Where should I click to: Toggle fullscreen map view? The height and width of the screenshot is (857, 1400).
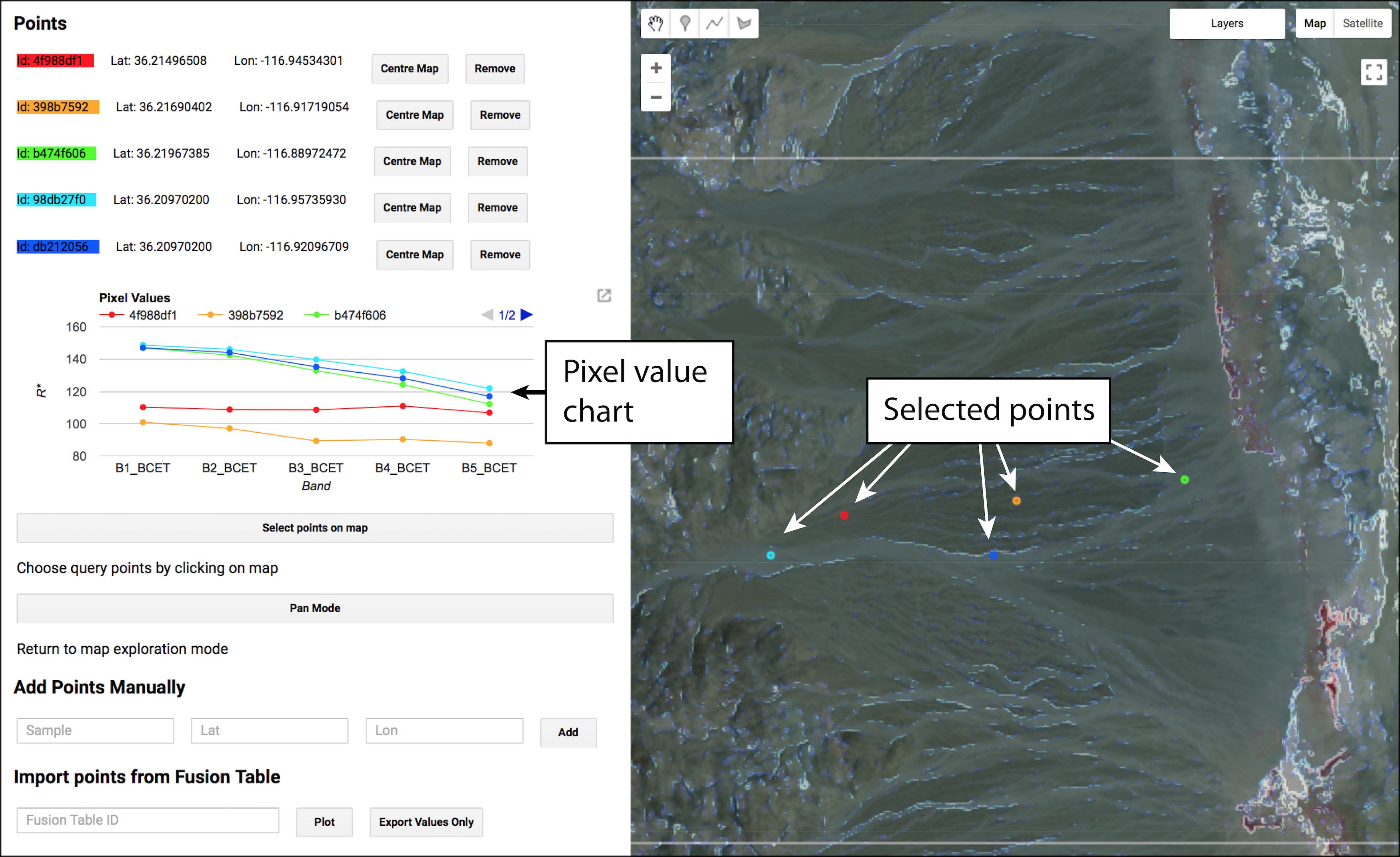pyautogui.click(x=1374, y=73)
